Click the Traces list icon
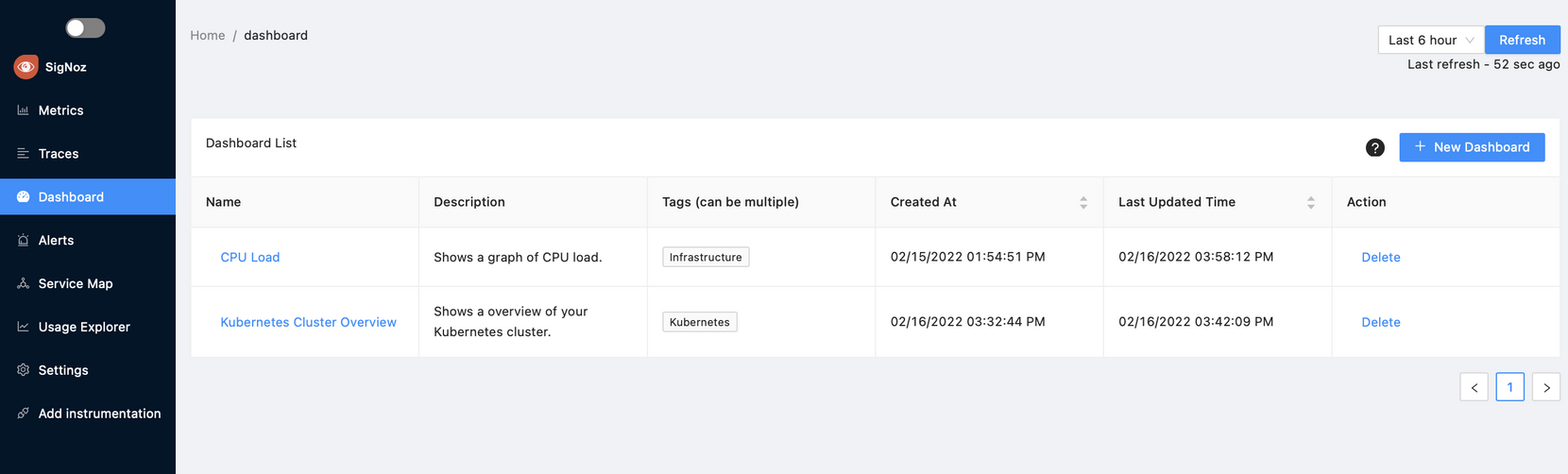 coord(23,154)
